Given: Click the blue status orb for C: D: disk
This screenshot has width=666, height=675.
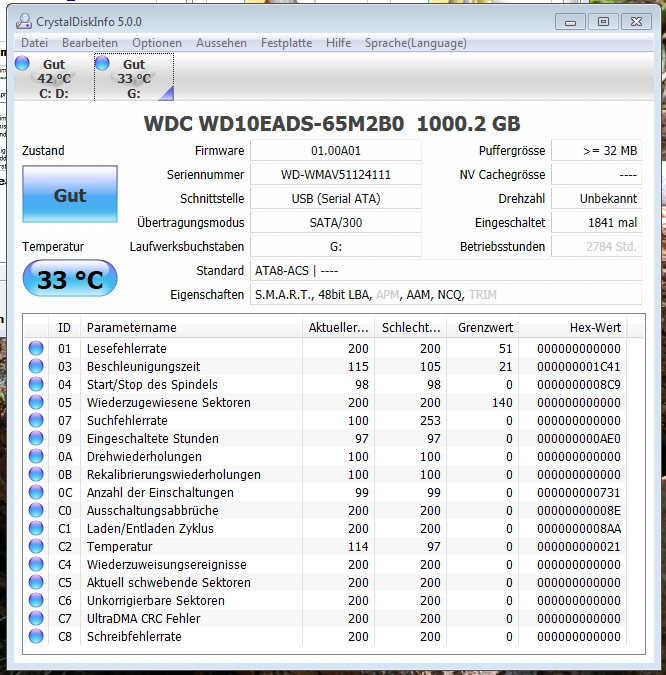Looking at the screenshot, I should coord(22,63).
